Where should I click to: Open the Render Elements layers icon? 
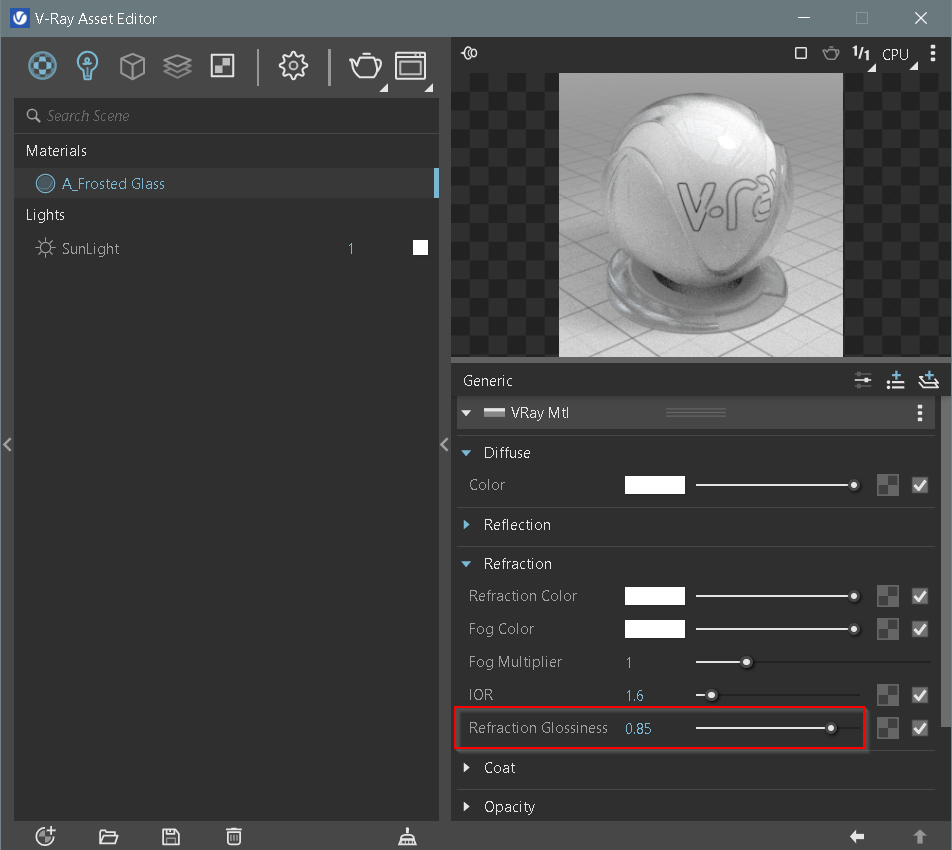click(x=177, y=66)
